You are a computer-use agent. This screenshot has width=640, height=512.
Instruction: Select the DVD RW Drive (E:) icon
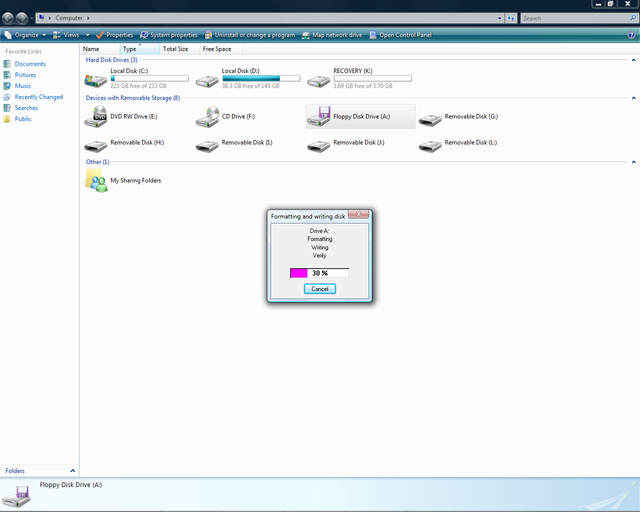(x=97, y=118)
